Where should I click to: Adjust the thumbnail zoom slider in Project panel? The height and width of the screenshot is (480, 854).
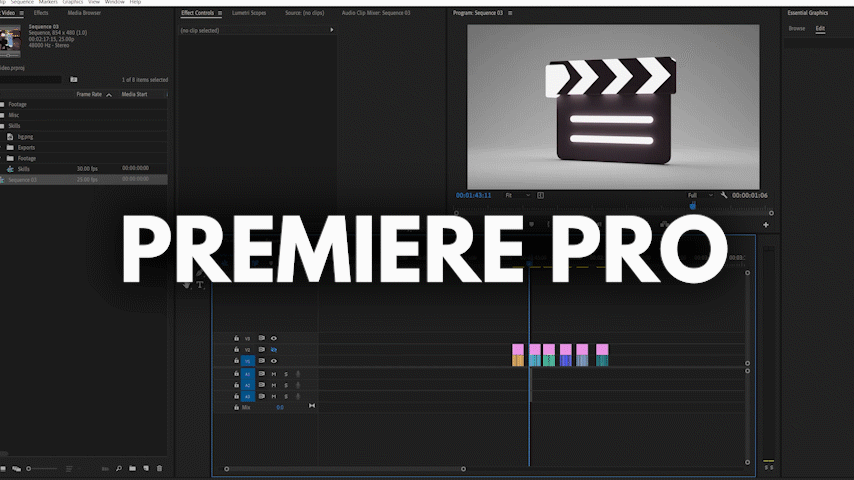(42, 469)
